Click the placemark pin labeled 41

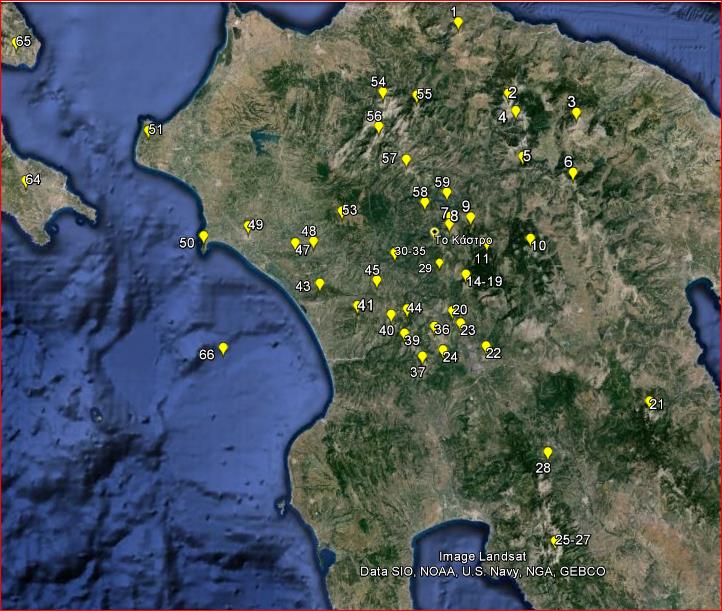(357, 307)
